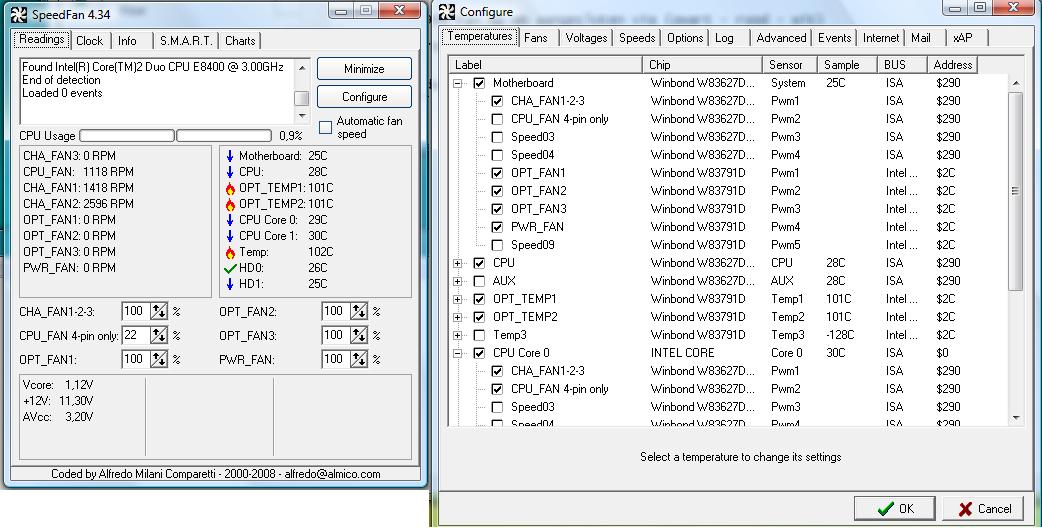This screenshot has height=528, width=1042.
Task: Sort by the Chip column header
Action: [x=702, y=65]
